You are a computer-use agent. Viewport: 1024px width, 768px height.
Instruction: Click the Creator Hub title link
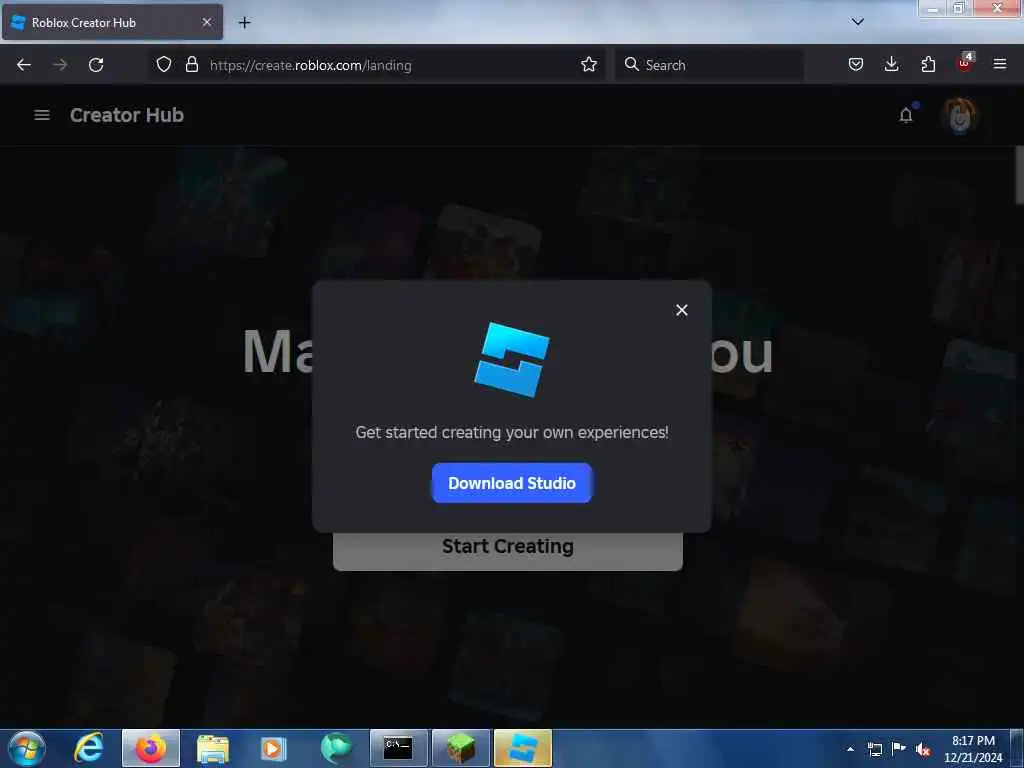click(x=127, y=115)
